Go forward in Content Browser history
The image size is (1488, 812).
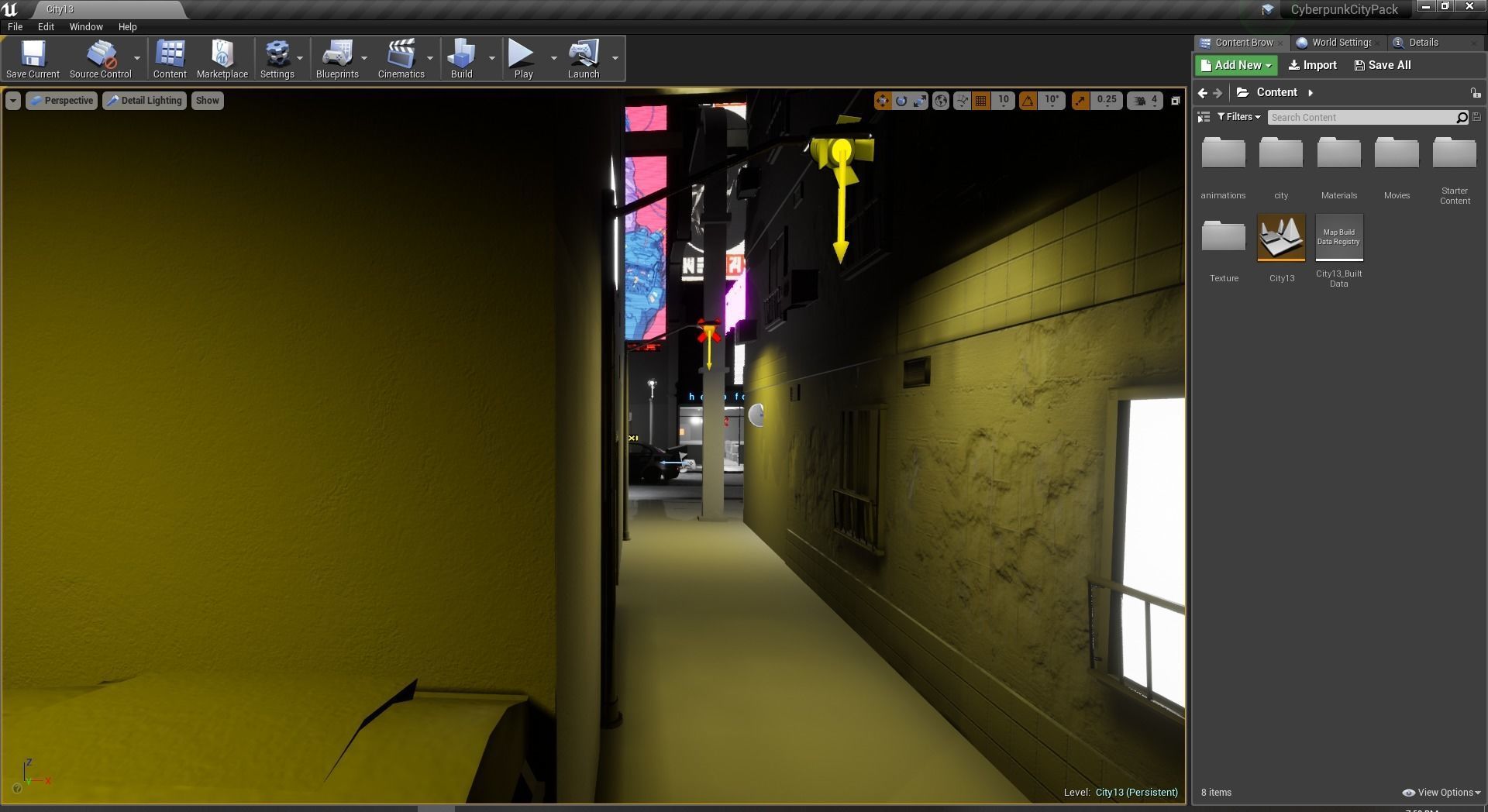[x=1218, y=93]
